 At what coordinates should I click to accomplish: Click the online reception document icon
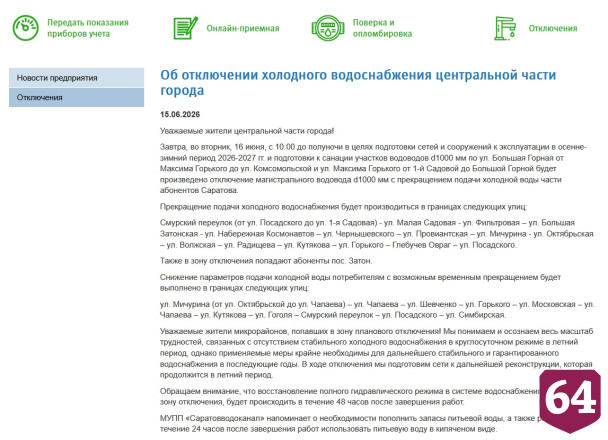[x=185, y=28]
